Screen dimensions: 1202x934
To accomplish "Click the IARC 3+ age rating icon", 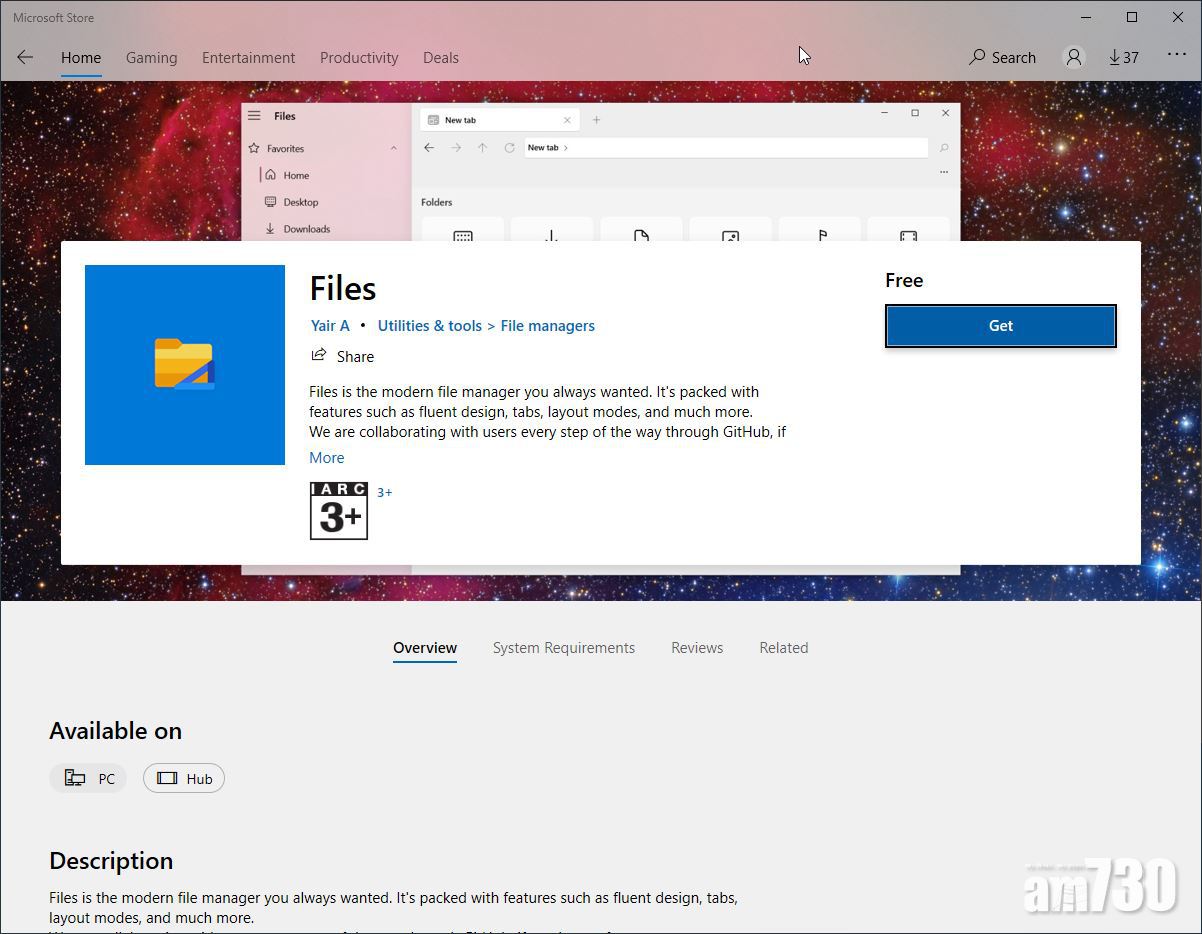I will [x=338, y=510].
